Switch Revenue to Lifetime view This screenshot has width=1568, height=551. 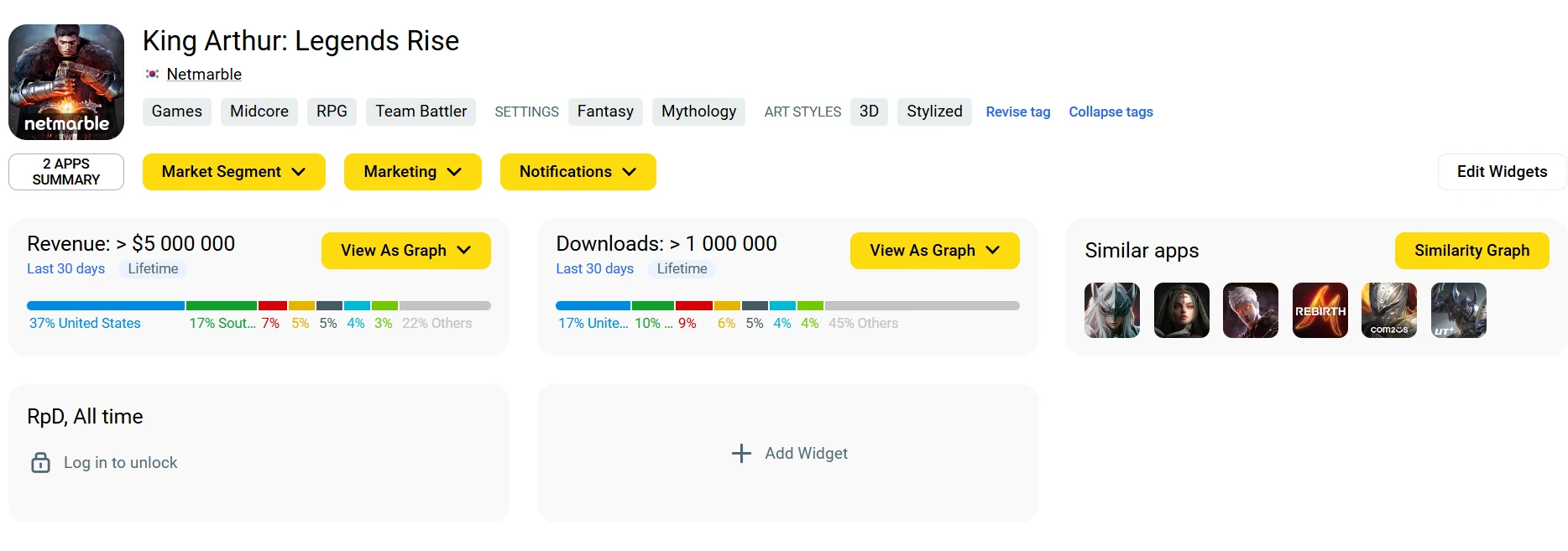pyautogui.click(x=153, y=269)
